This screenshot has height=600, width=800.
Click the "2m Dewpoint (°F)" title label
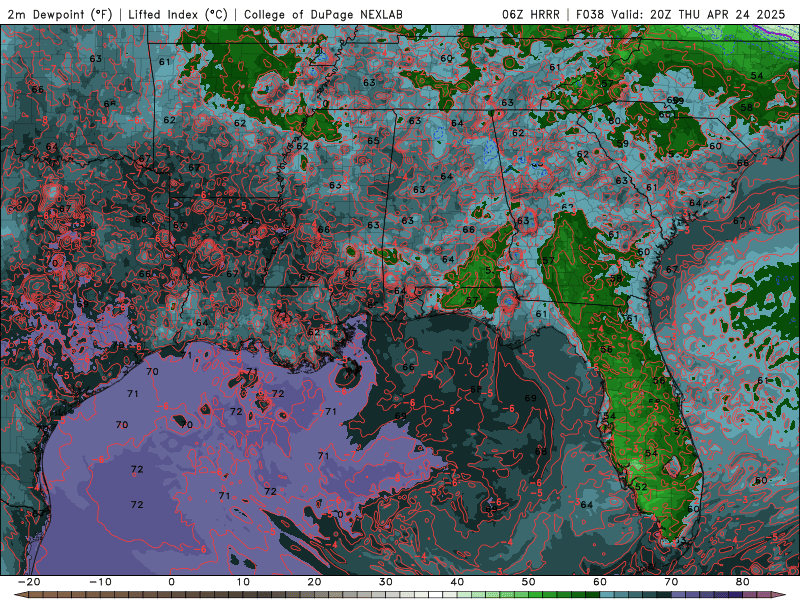pos(60,14)
